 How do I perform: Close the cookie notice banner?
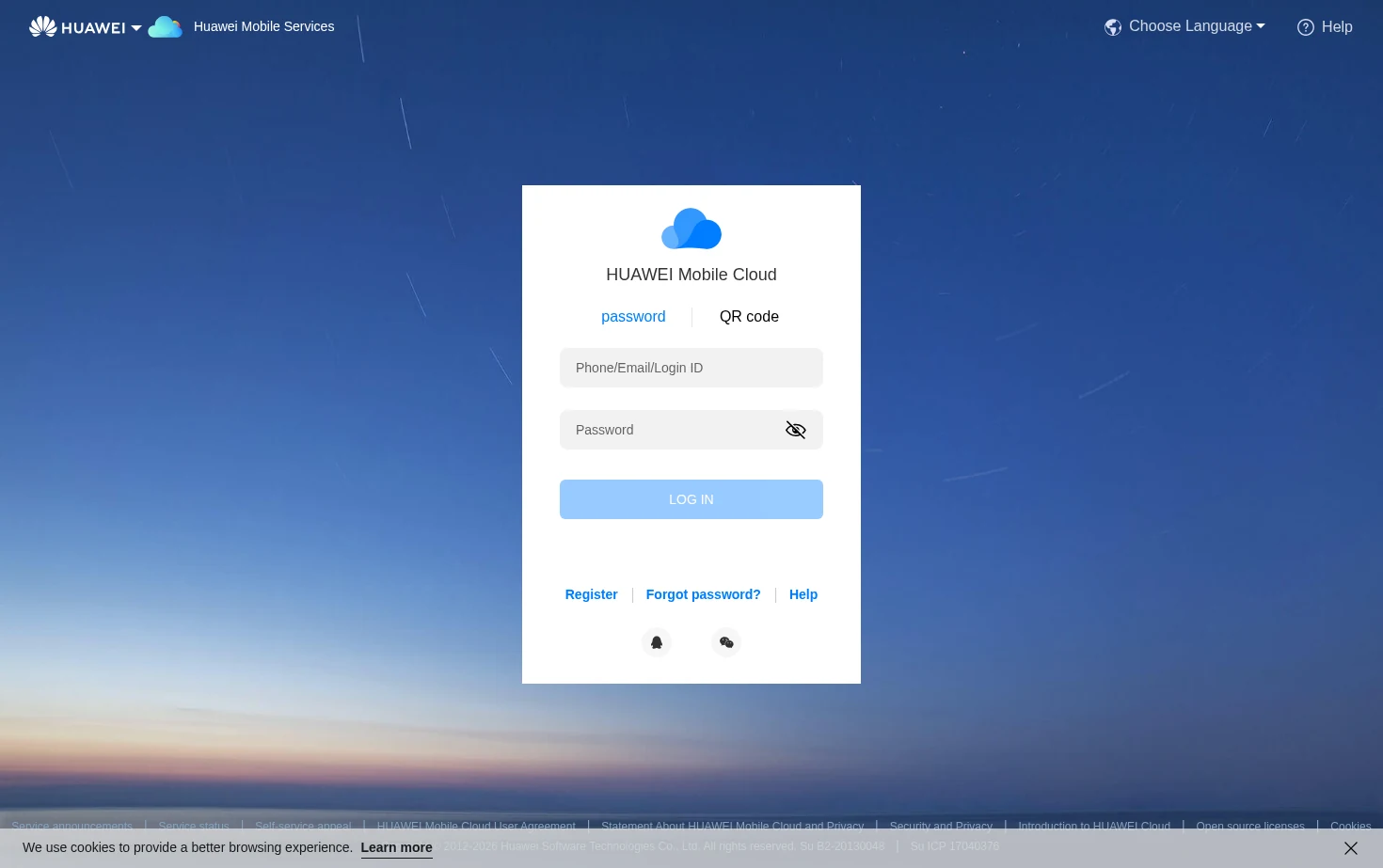tap(1351, 848)
